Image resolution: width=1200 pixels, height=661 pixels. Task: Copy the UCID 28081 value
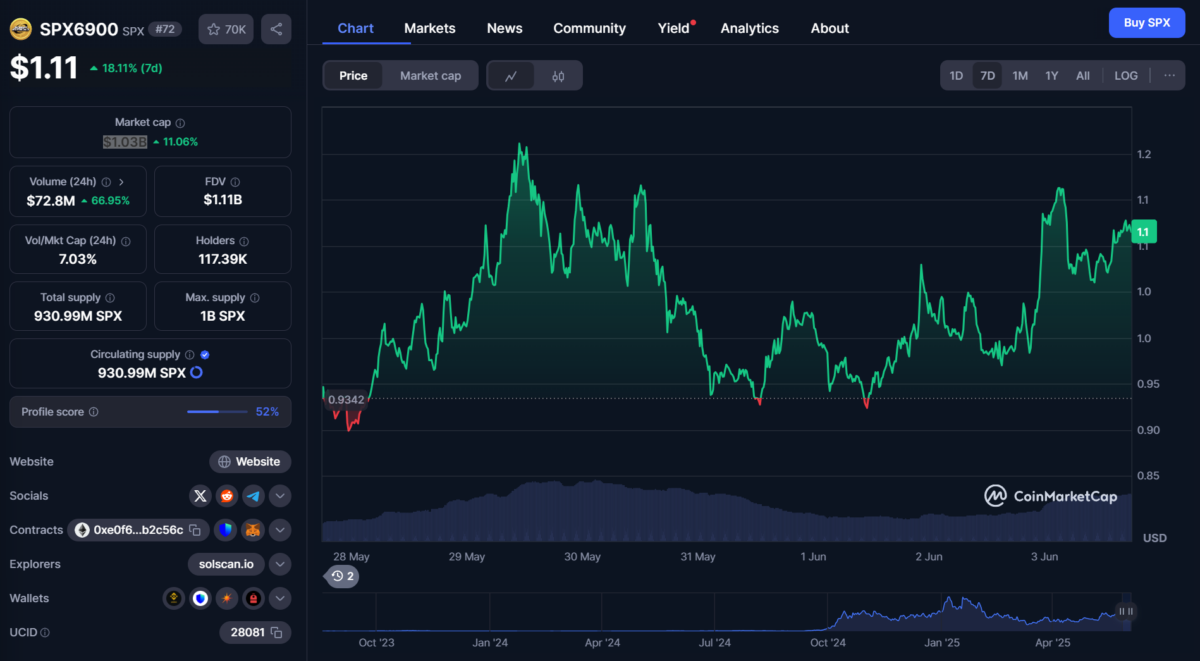(277, 632)
